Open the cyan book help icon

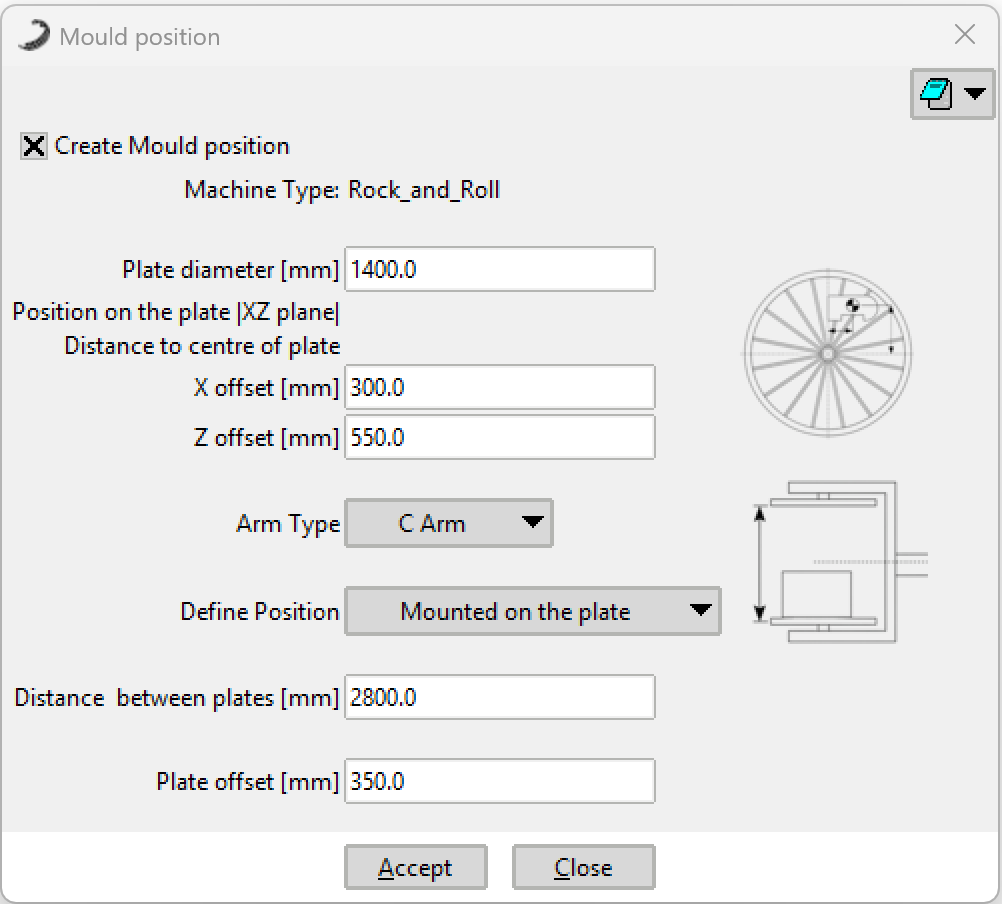tap(936, 95)
